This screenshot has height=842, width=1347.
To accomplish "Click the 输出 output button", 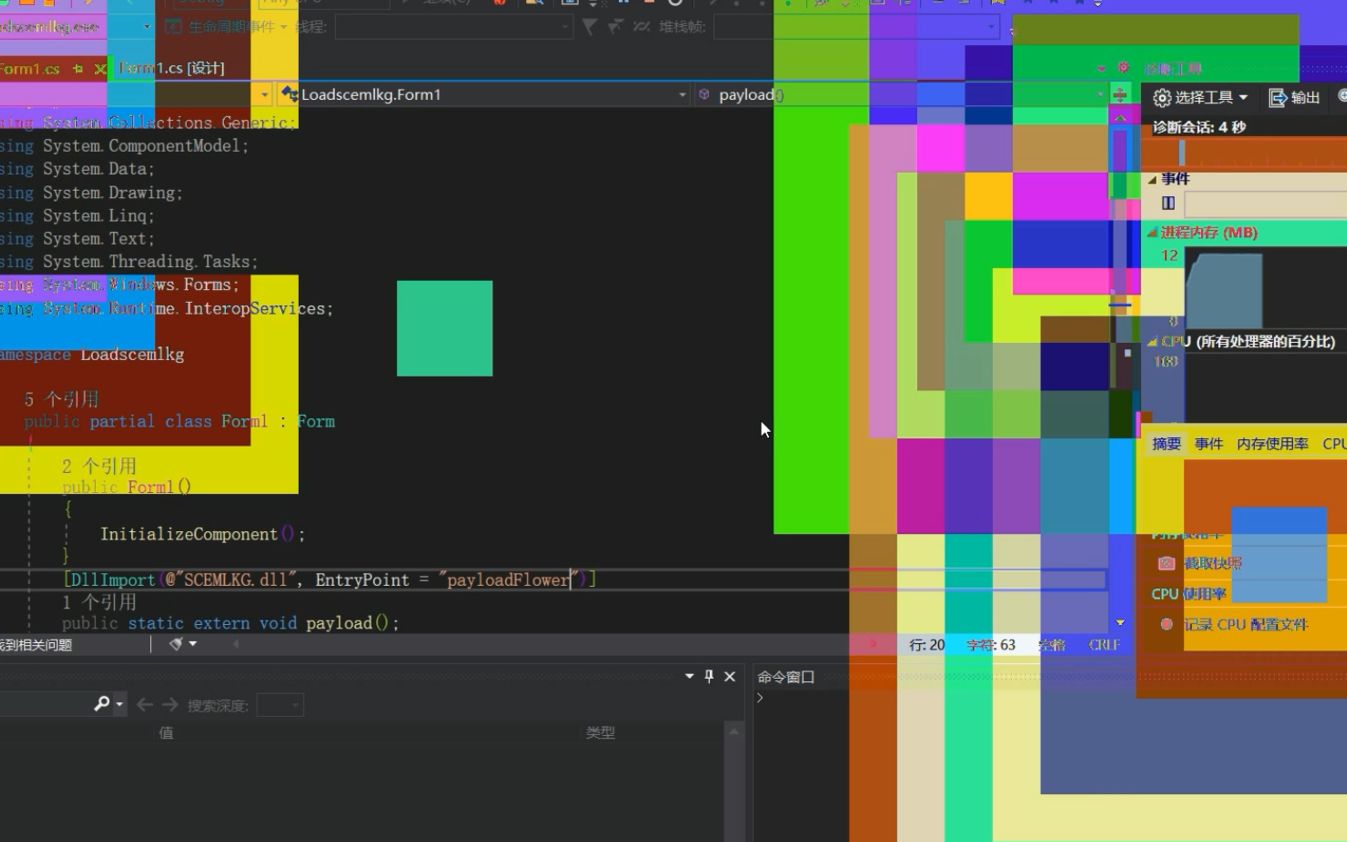I will [1295, 97].
